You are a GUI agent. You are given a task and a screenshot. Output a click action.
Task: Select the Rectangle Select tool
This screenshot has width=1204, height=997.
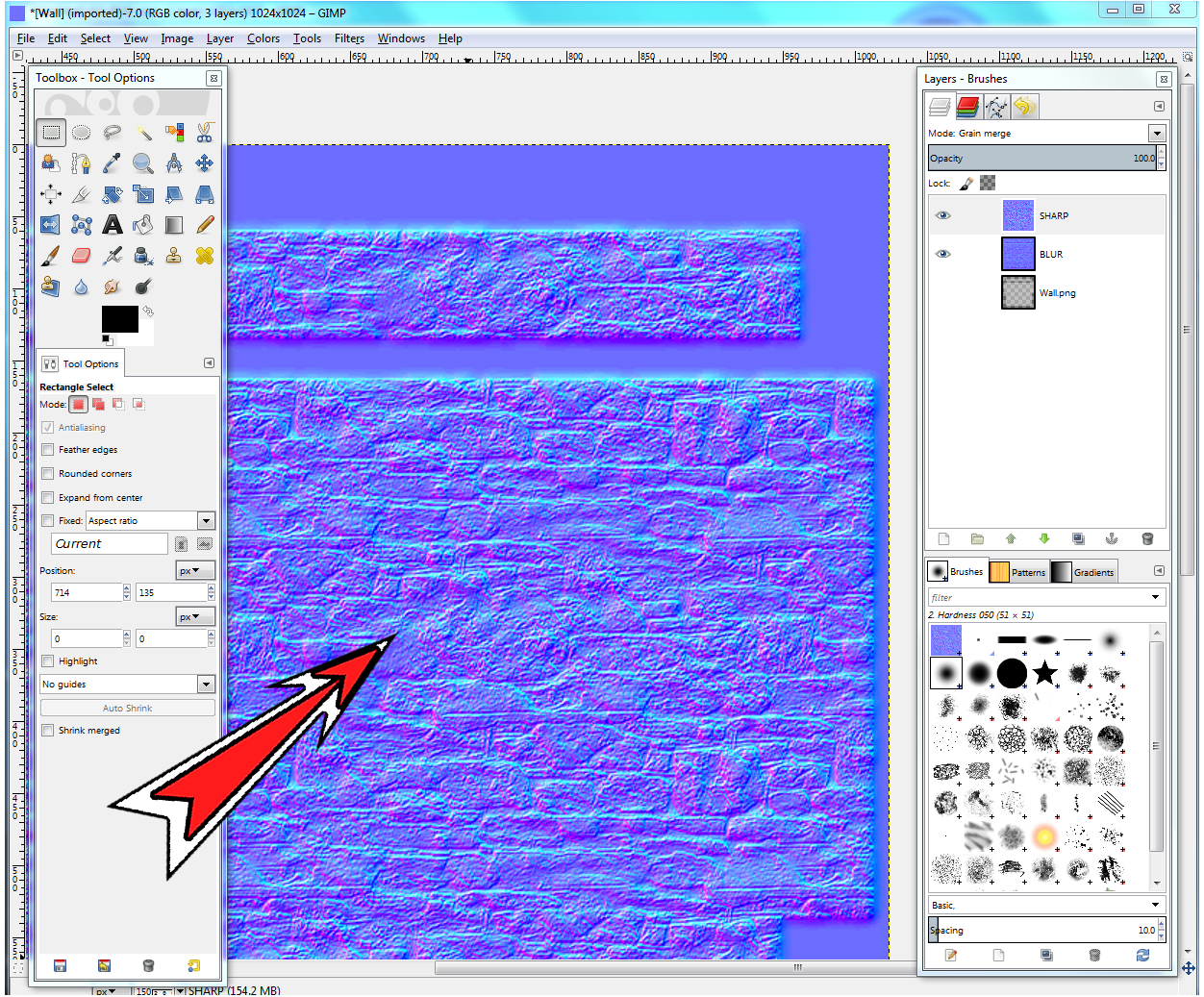pos(51,132)
